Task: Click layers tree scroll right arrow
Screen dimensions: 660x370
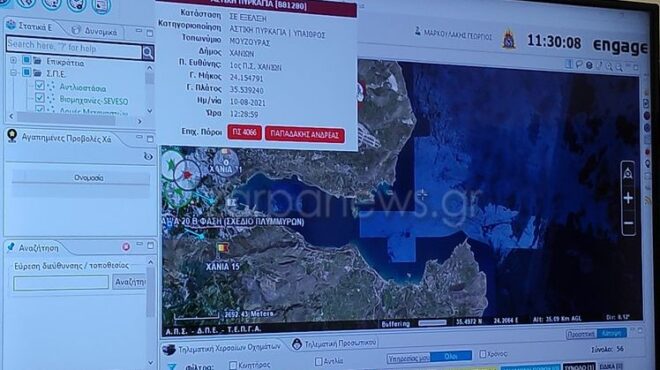Action: (140, 122)
